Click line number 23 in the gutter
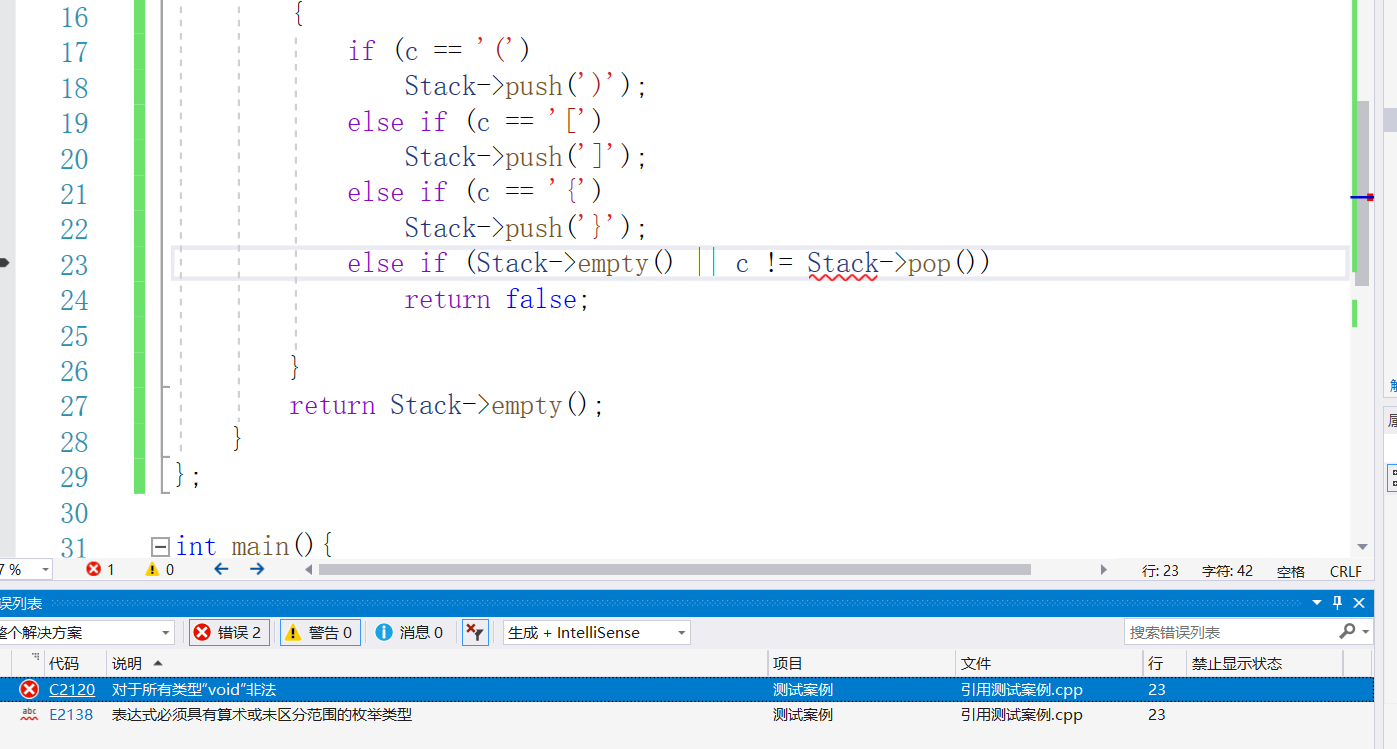 [x=74, y=265]
